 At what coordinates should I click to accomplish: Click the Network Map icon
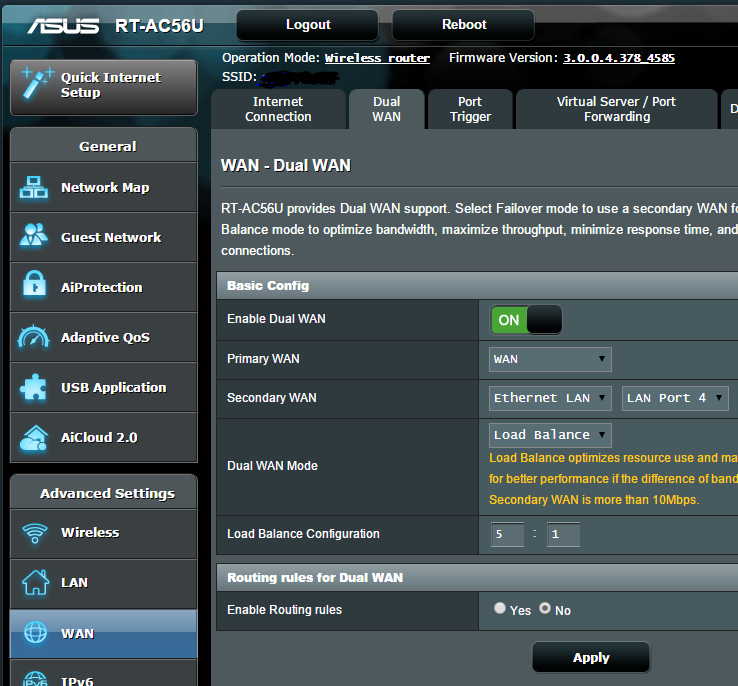[x=33, y=187]
